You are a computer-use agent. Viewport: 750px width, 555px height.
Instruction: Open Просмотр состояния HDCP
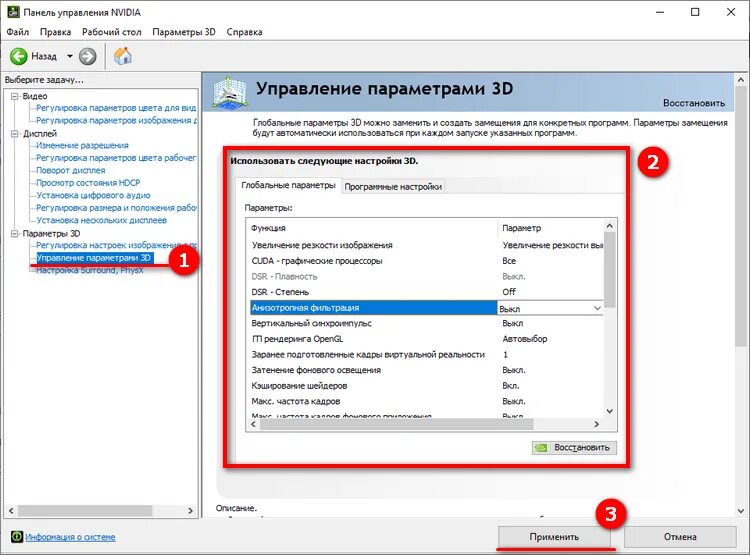(x=88, y=183)
